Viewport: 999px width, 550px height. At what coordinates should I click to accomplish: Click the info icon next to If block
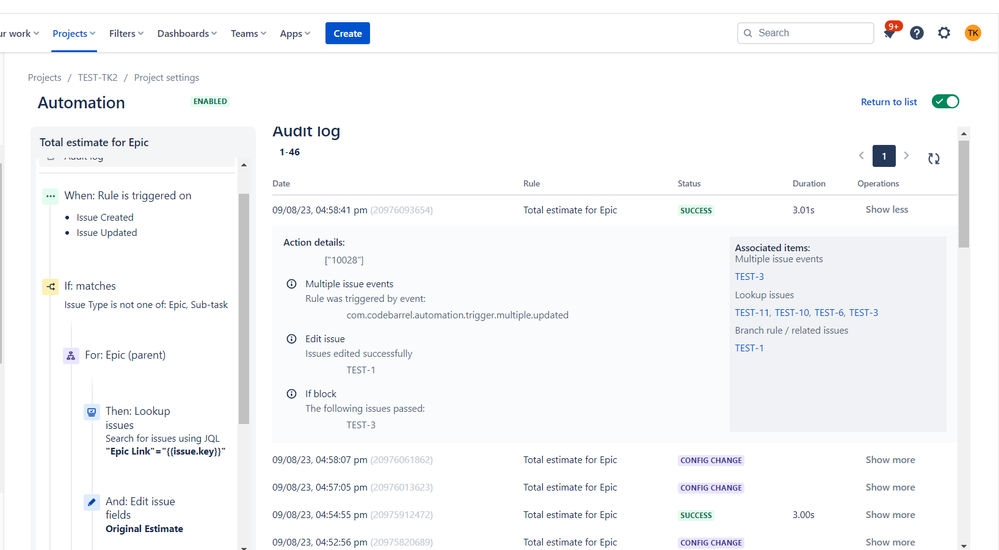point(291,394)
